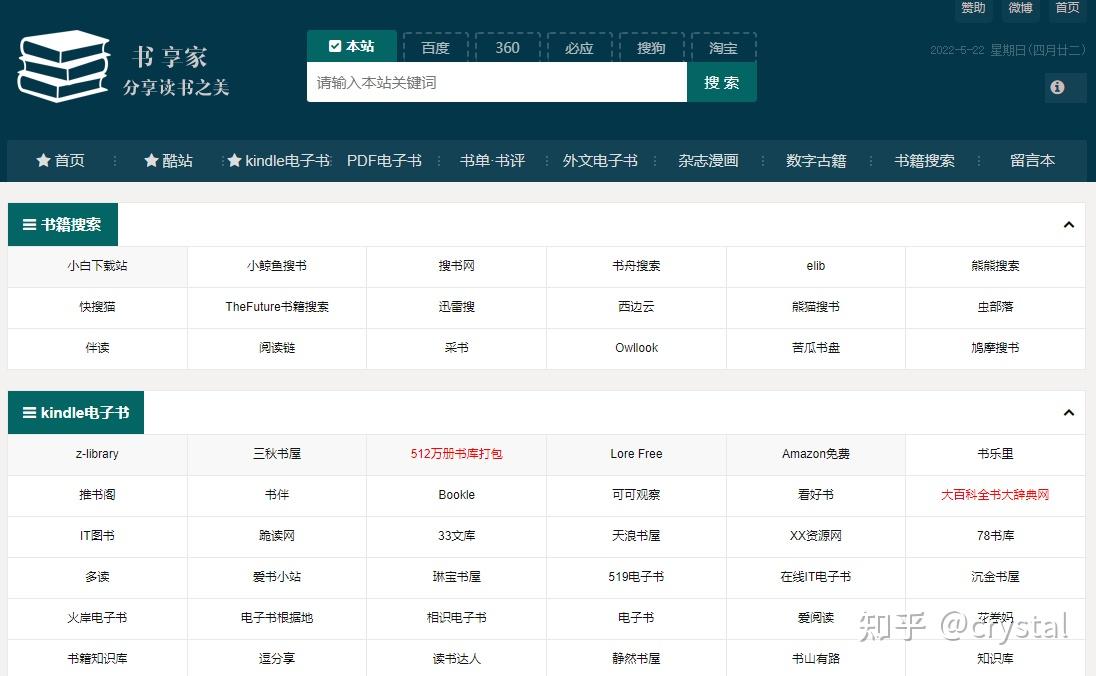Open the z-library link
The image size is (1096, 676).
95,453
